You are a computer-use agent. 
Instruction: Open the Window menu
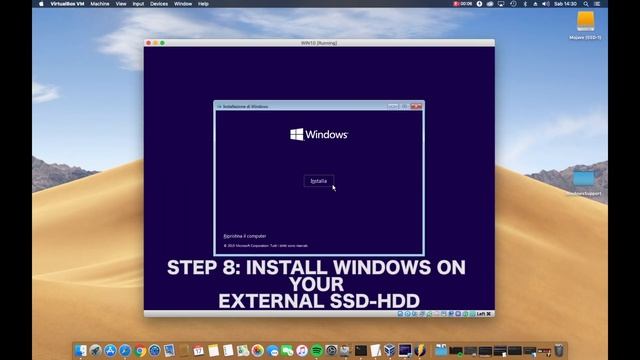pyautogui.click(x=183, y=4)
